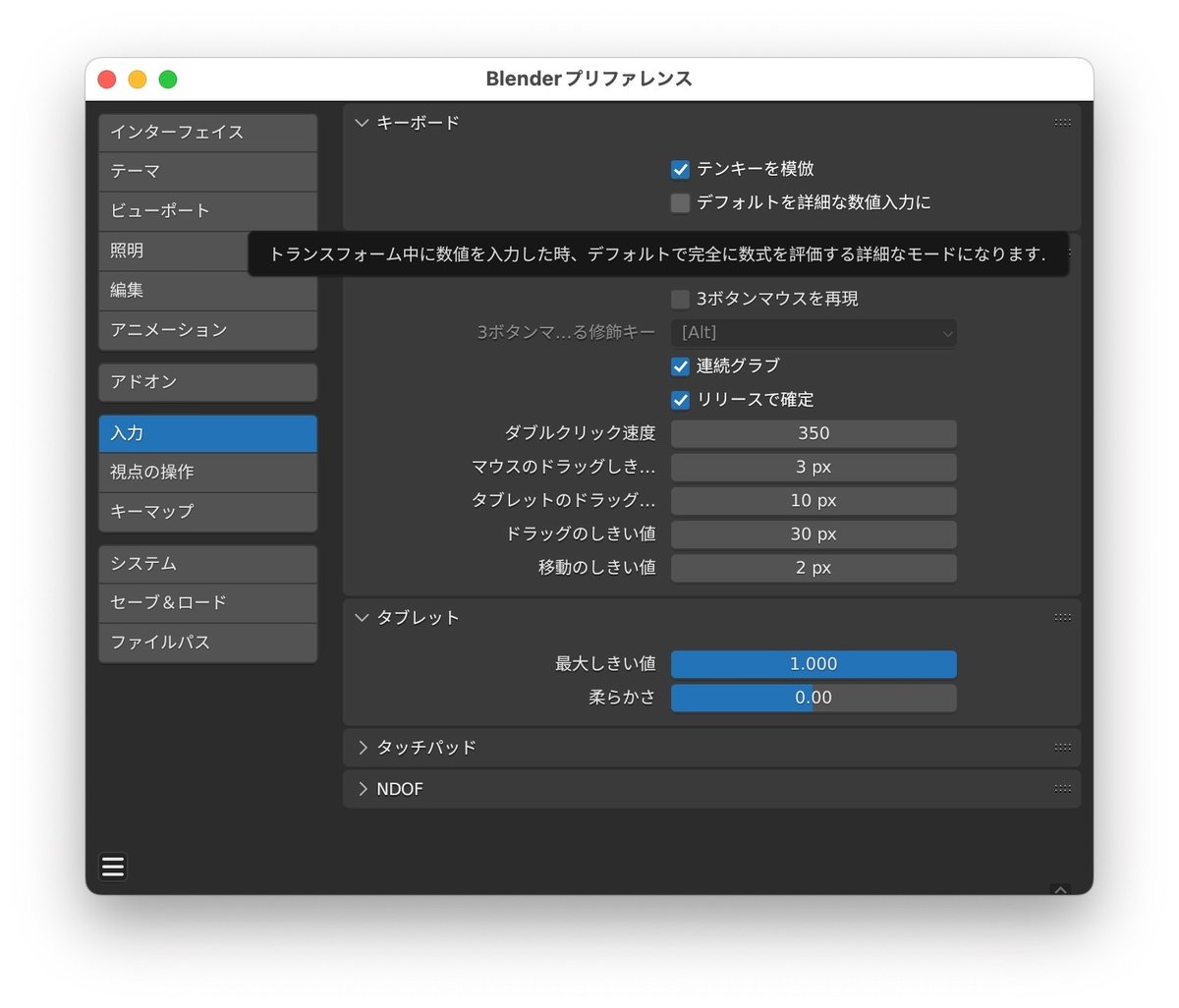Grab the タッチパッド panel drag handle

point(1062,748)
